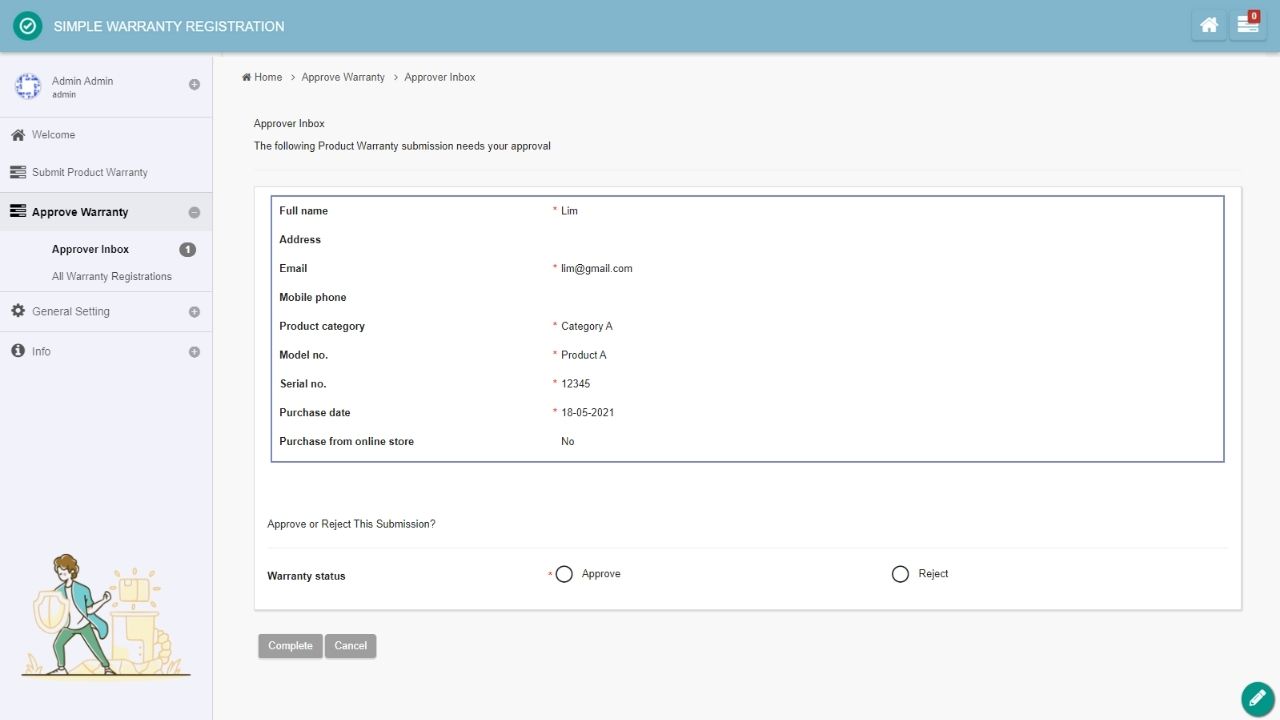The width and height of the screenshot is (1280, 720).
Task: Select the Approve radio button
Action: click(564, 574)
